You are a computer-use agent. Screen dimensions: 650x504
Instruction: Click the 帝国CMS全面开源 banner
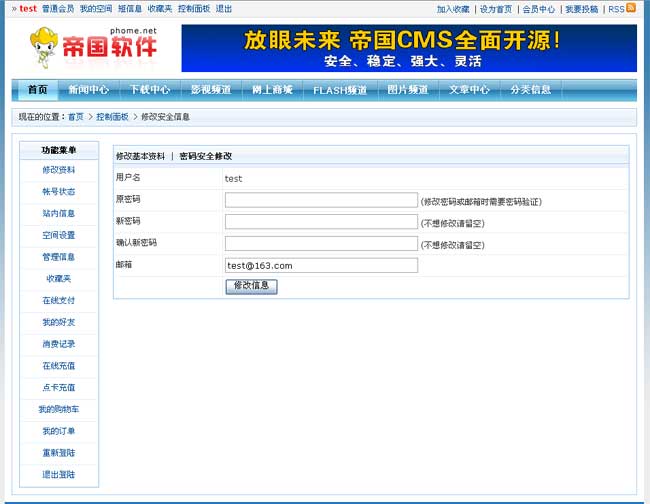408,48
